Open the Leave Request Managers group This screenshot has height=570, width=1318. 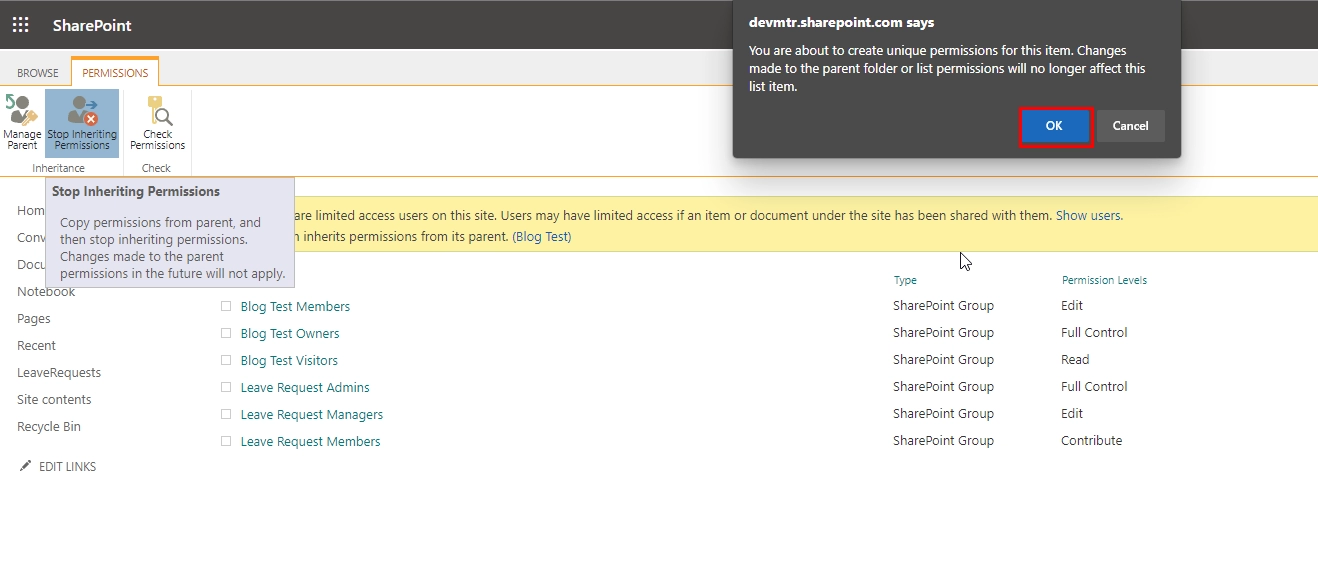click(x=312, y=414)
